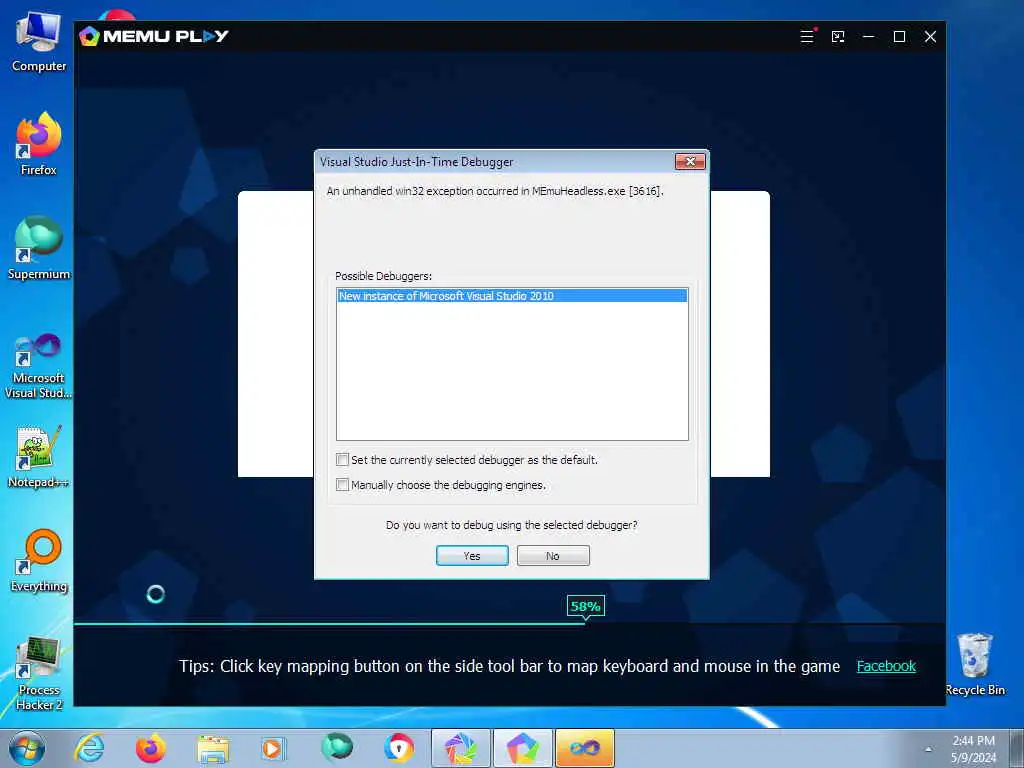The image size is (1024, 768).
Task: Click MEmu Play mini-window mode icon
Action: [x=838, y=37]
